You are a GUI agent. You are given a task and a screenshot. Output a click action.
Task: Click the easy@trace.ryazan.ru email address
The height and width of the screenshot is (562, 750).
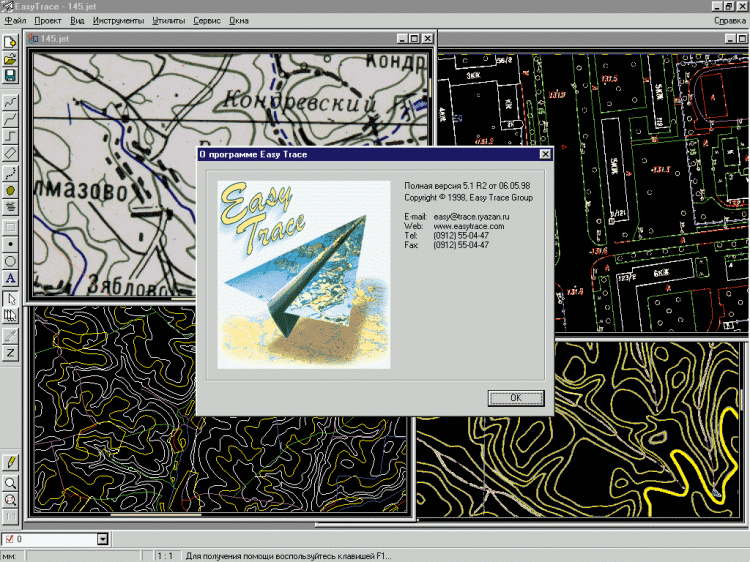pos(471,217)
